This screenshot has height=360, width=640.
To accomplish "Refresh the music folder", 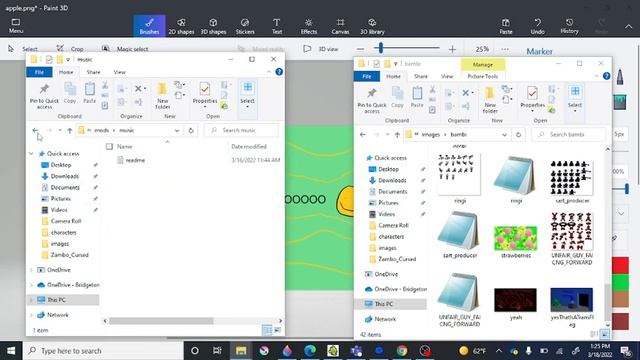I will pos(191,130).
